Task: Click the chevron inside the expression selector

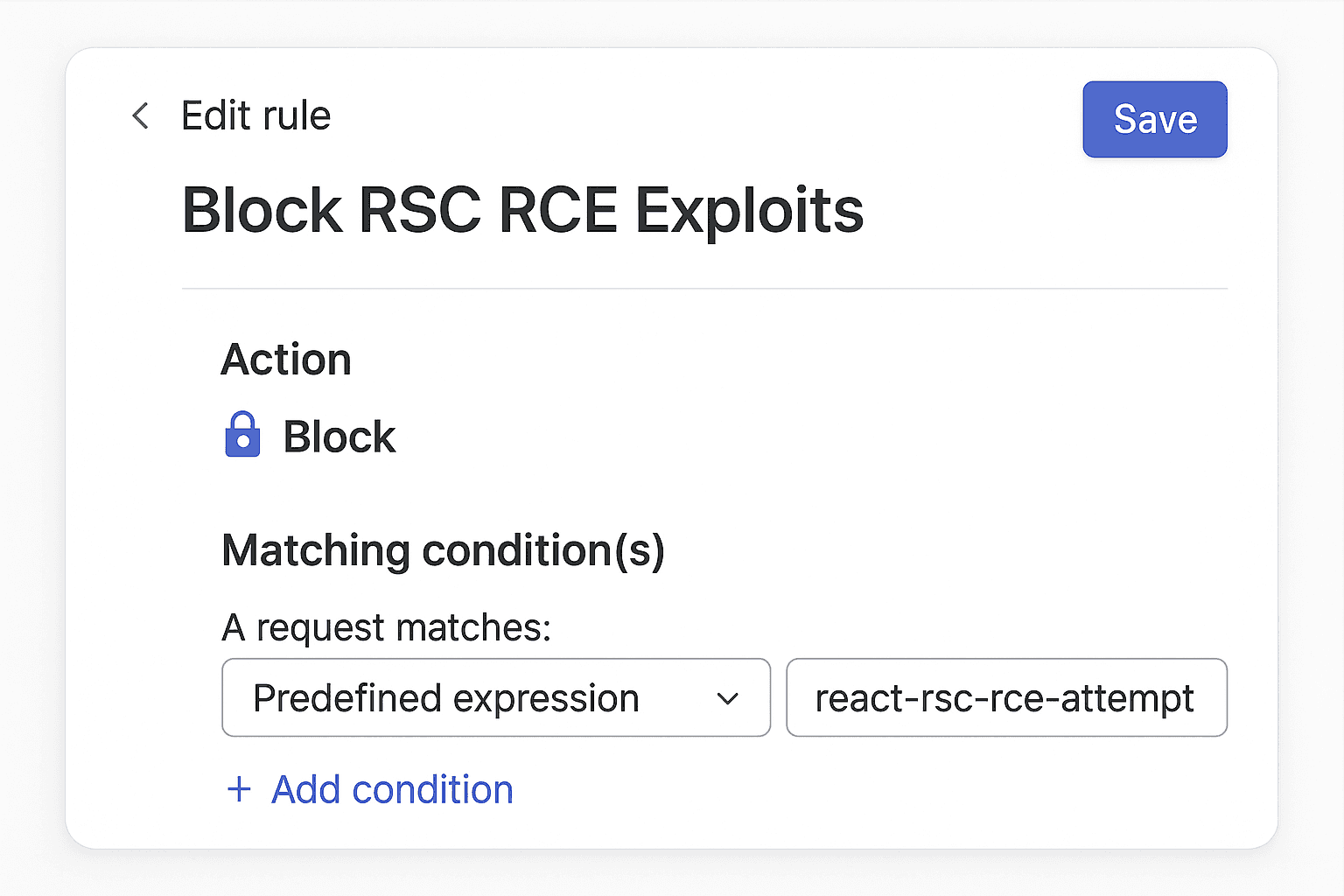Action: [727, 699]
